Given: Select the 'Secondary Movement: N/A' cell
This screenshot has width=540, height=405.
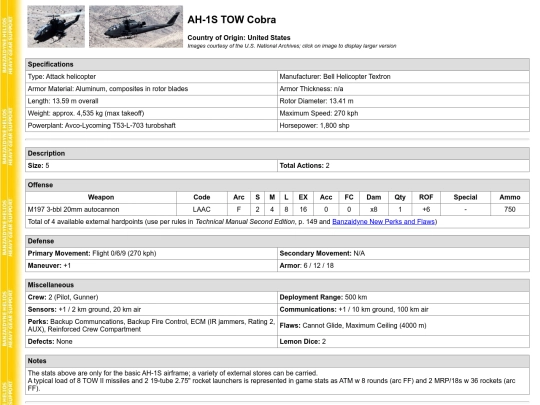Looking at the screenshot, I should pyautogui.click(x=403, y=253).
